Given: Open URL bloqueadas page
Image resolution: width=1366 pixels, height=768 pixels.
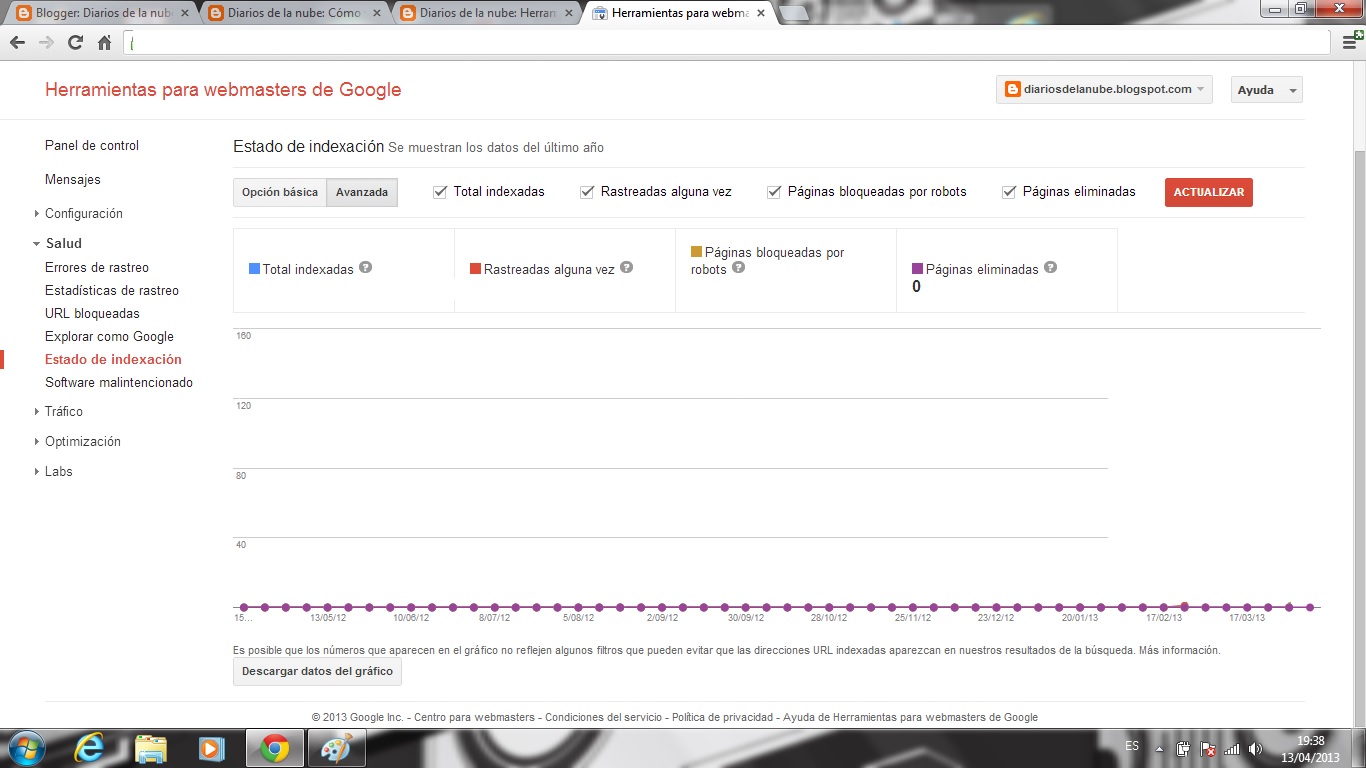Looking at the screenshot, I should pyautogui.click(x=92, y=313).
